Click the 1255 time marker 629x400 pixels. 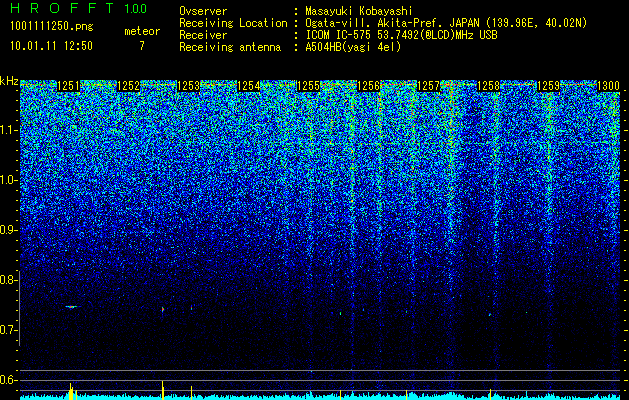click(308, 86)
